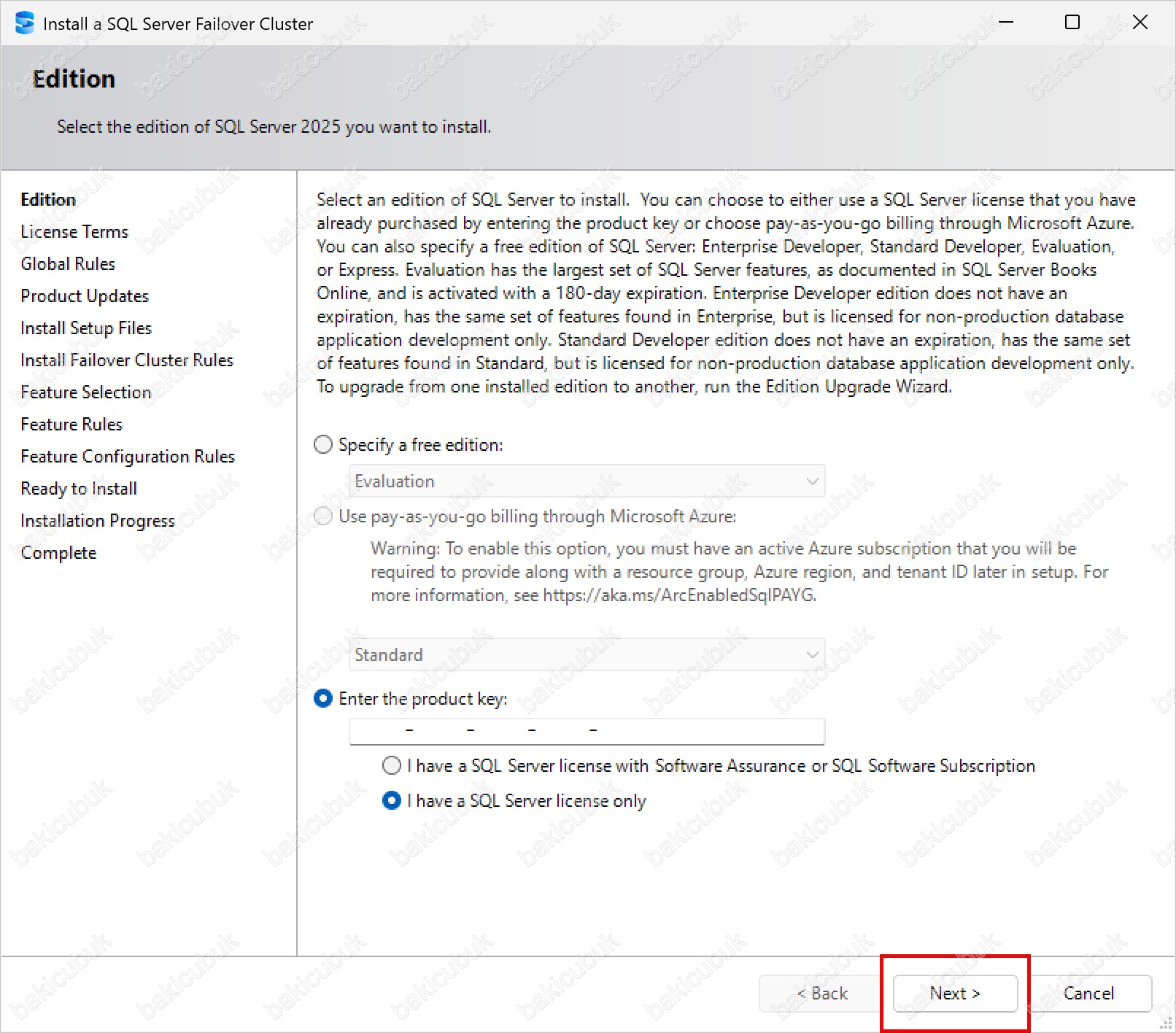Minimize the installer window
The width and height of the screenshot is (1176, 1033).
click(1006, 23)
